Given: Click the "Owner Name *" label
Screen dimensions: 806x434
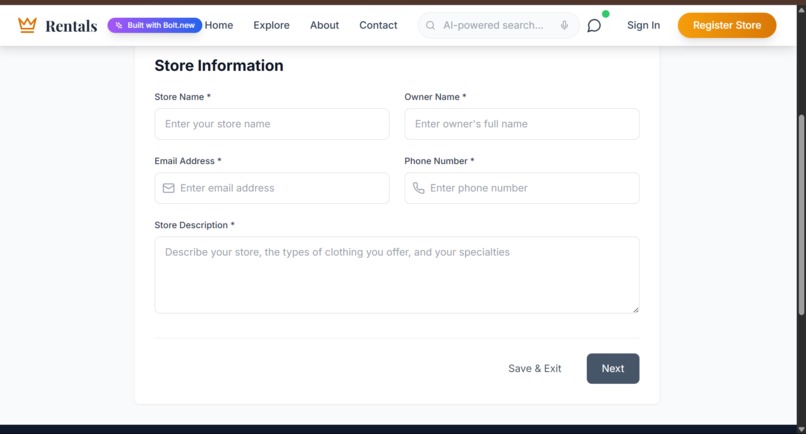Looking at the screenshot, I should point(435,97).
